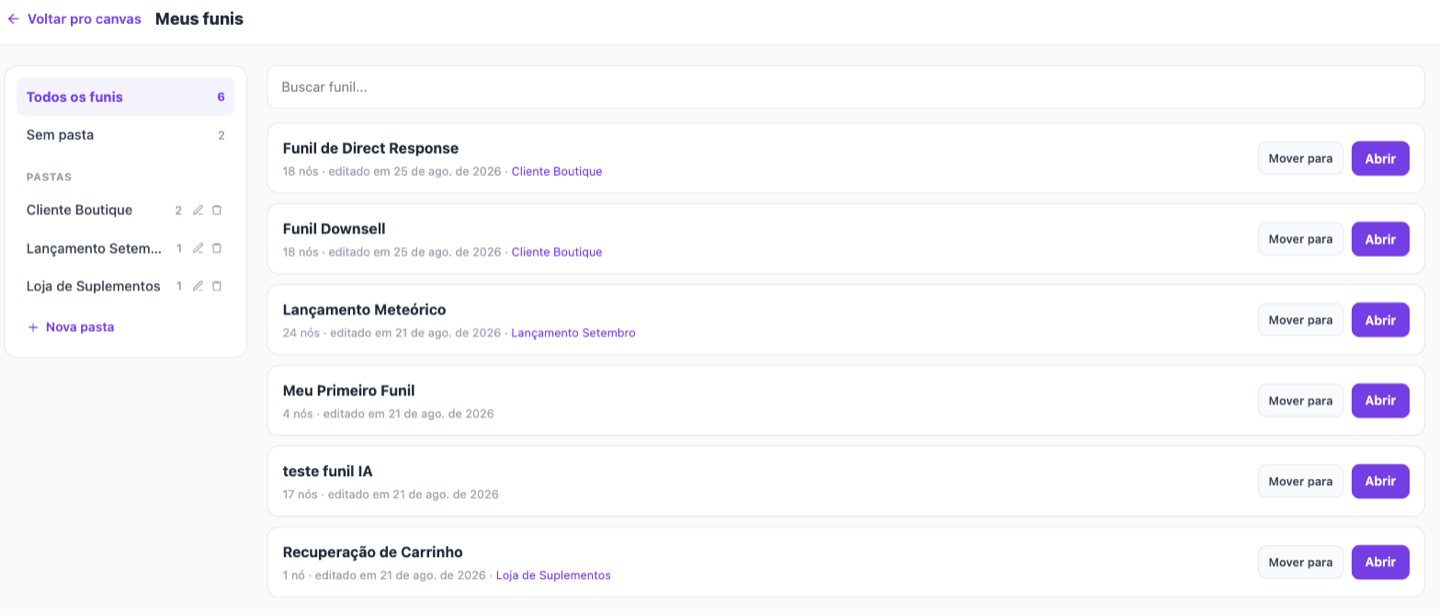
Task: Click the teste funil IA title
Action: coord(328,471)
